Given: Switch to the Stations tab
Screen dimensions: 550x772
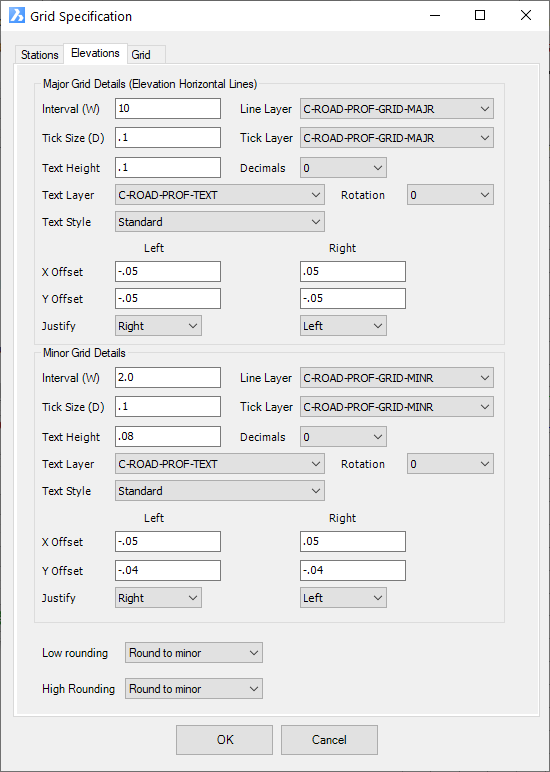Looking at the screenshot, I should point(40,55).
